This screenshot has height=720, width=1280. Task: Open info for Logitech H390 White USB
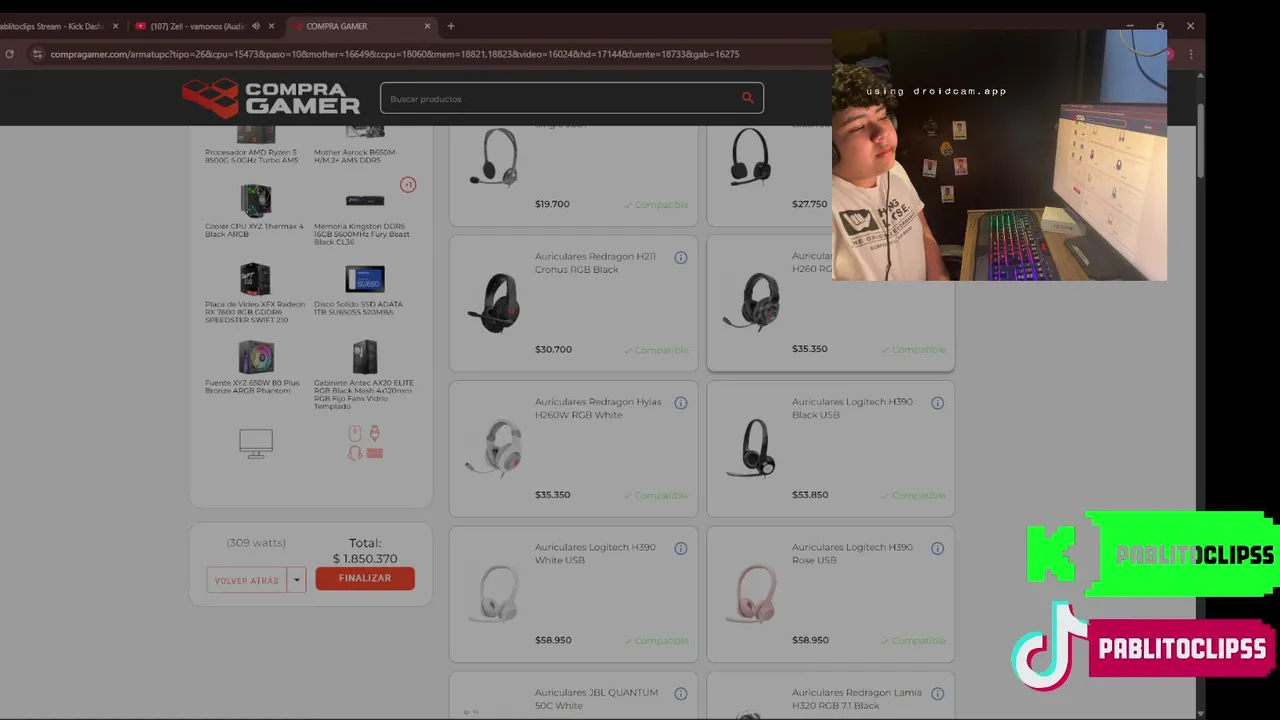681,548
